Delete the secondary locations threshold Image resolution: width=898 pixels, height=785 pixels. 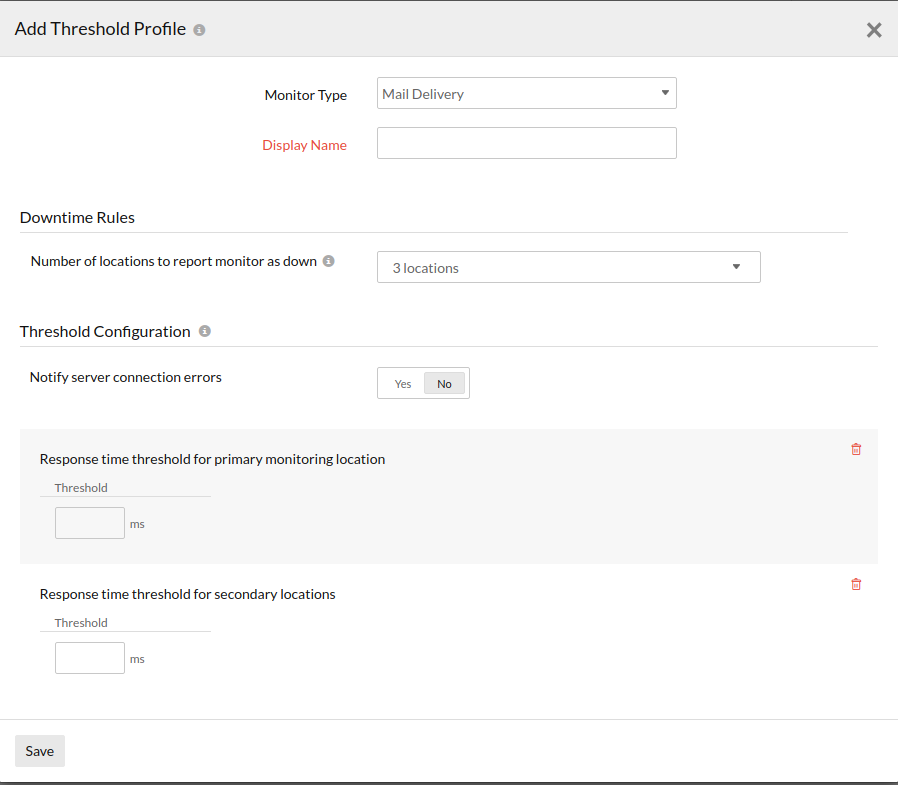coord(856,585)
